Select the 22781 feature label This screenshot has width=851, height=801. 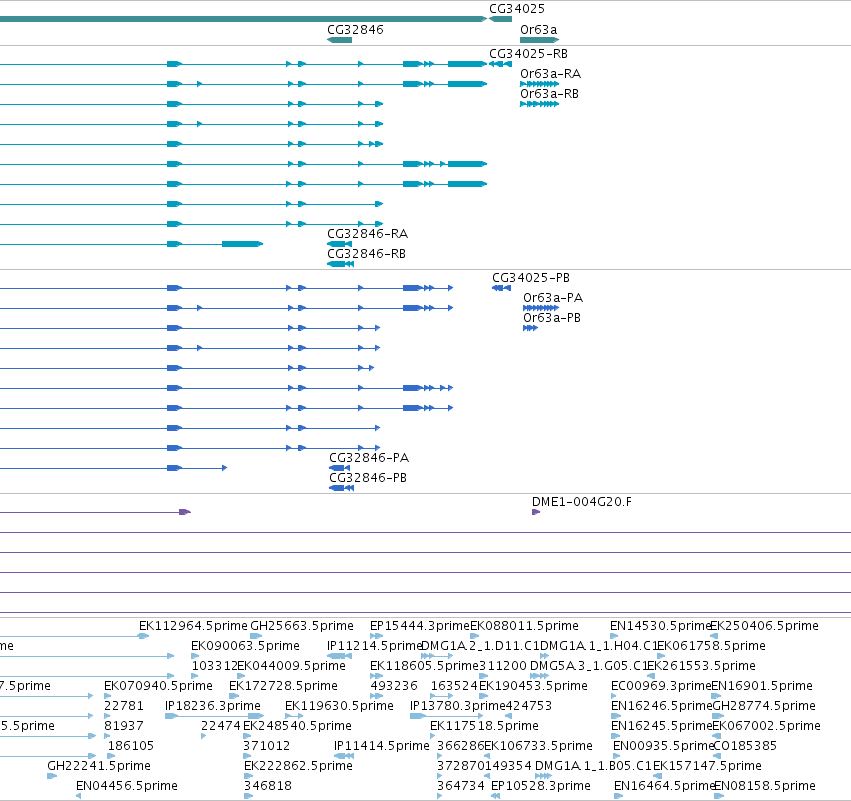(x=124, y=706)
